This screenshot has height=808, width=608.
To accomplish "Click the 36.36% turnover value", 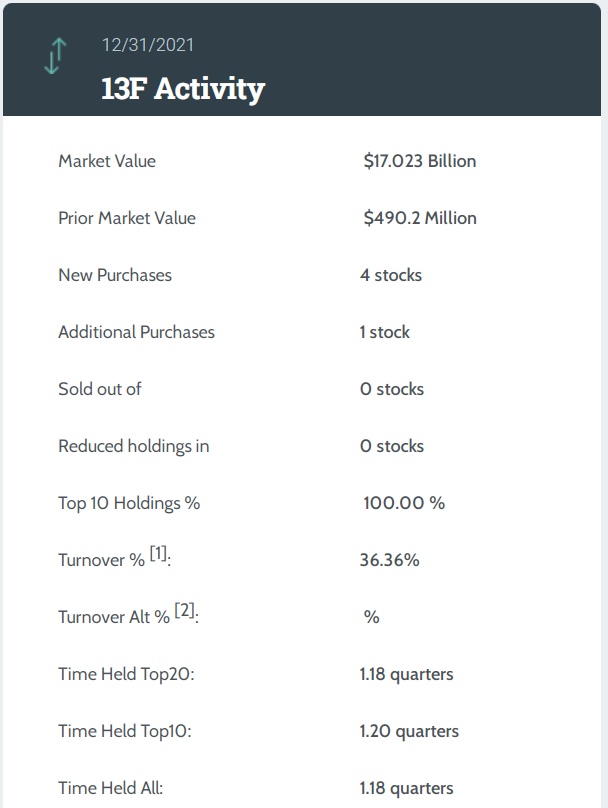I will pyautogui.click(x=389, y=560).
